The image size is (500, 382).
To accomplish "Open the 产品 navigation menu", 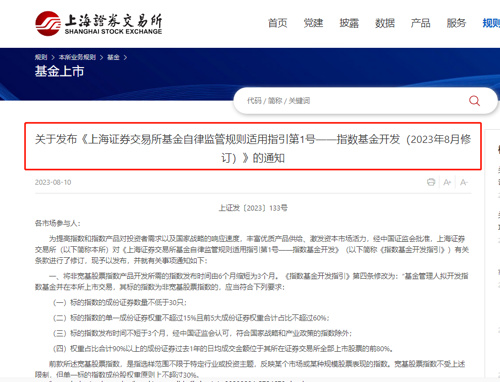I will [x=420, y=23].
